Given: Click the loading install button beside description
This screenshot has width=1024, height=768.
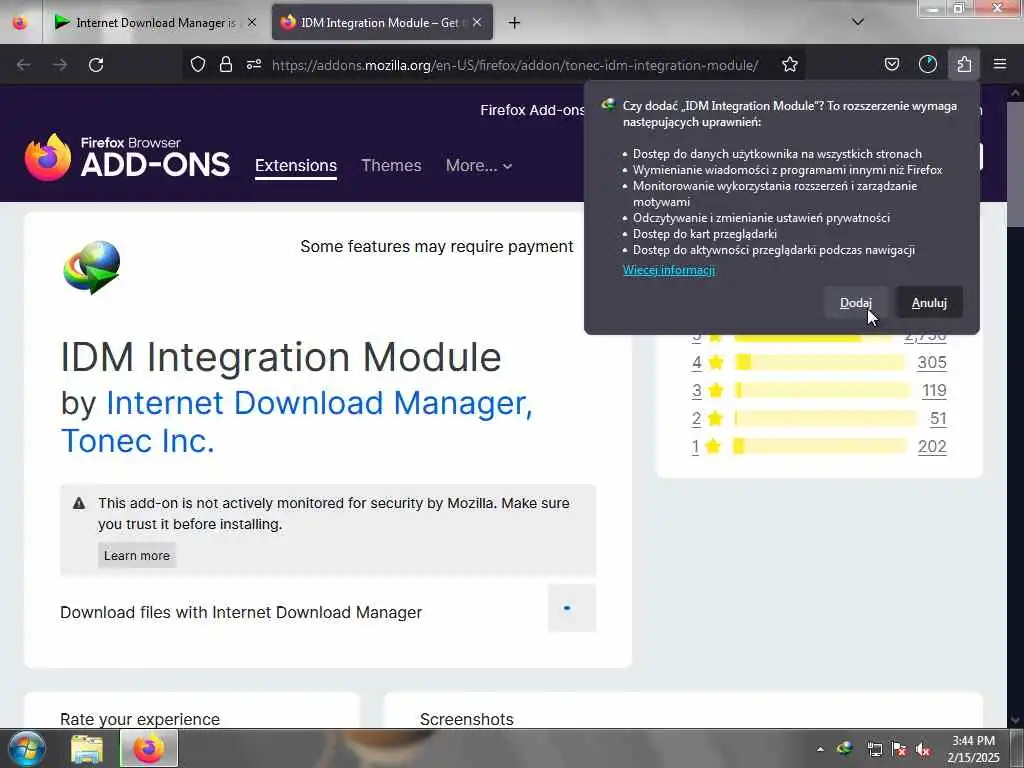Looking at the screenshot, I should (571, 608).
